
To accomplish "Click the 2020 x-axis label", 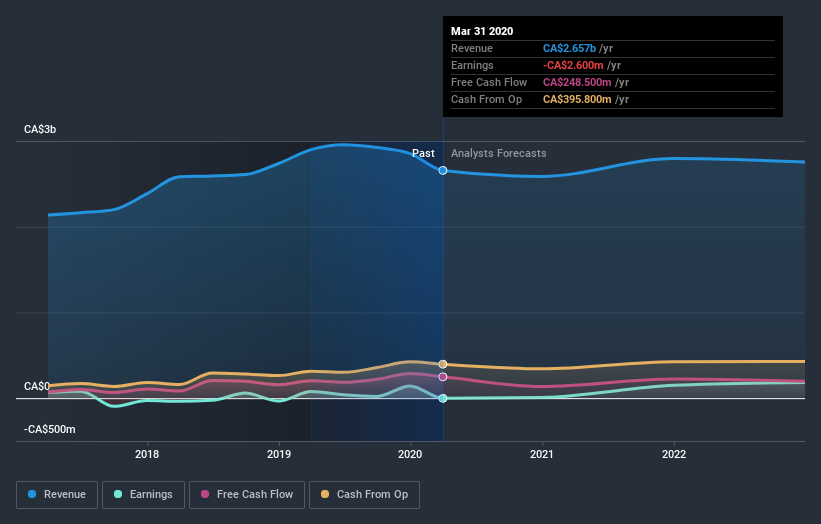I will point(410,454).
